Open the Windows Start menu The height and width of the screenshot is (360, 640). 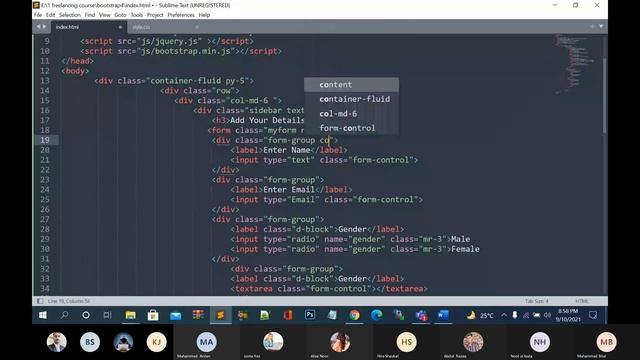coord(42,315)
